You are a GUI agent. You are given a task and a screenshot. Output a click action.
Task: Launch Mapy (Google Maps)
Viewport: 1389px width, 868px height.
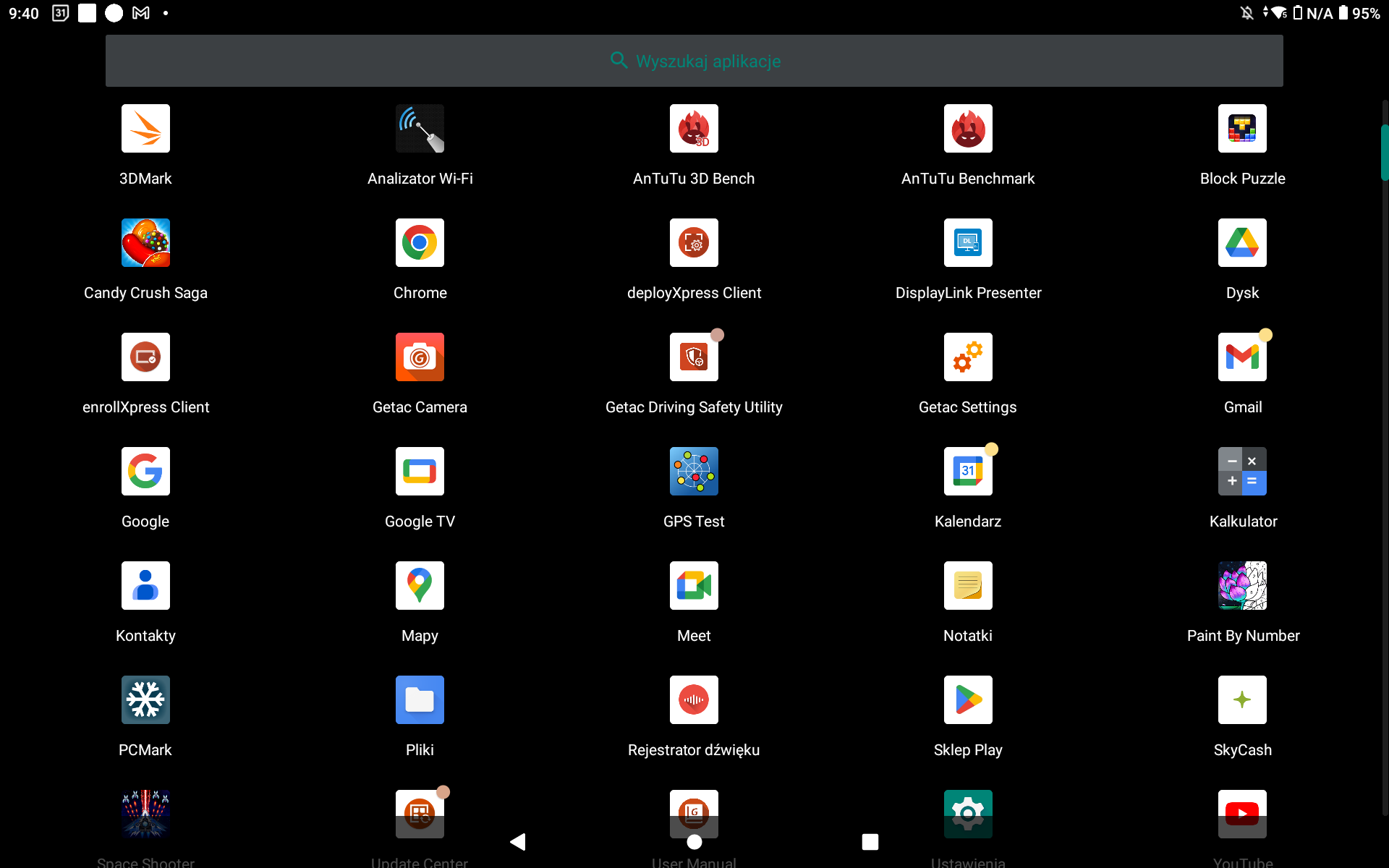420,586
